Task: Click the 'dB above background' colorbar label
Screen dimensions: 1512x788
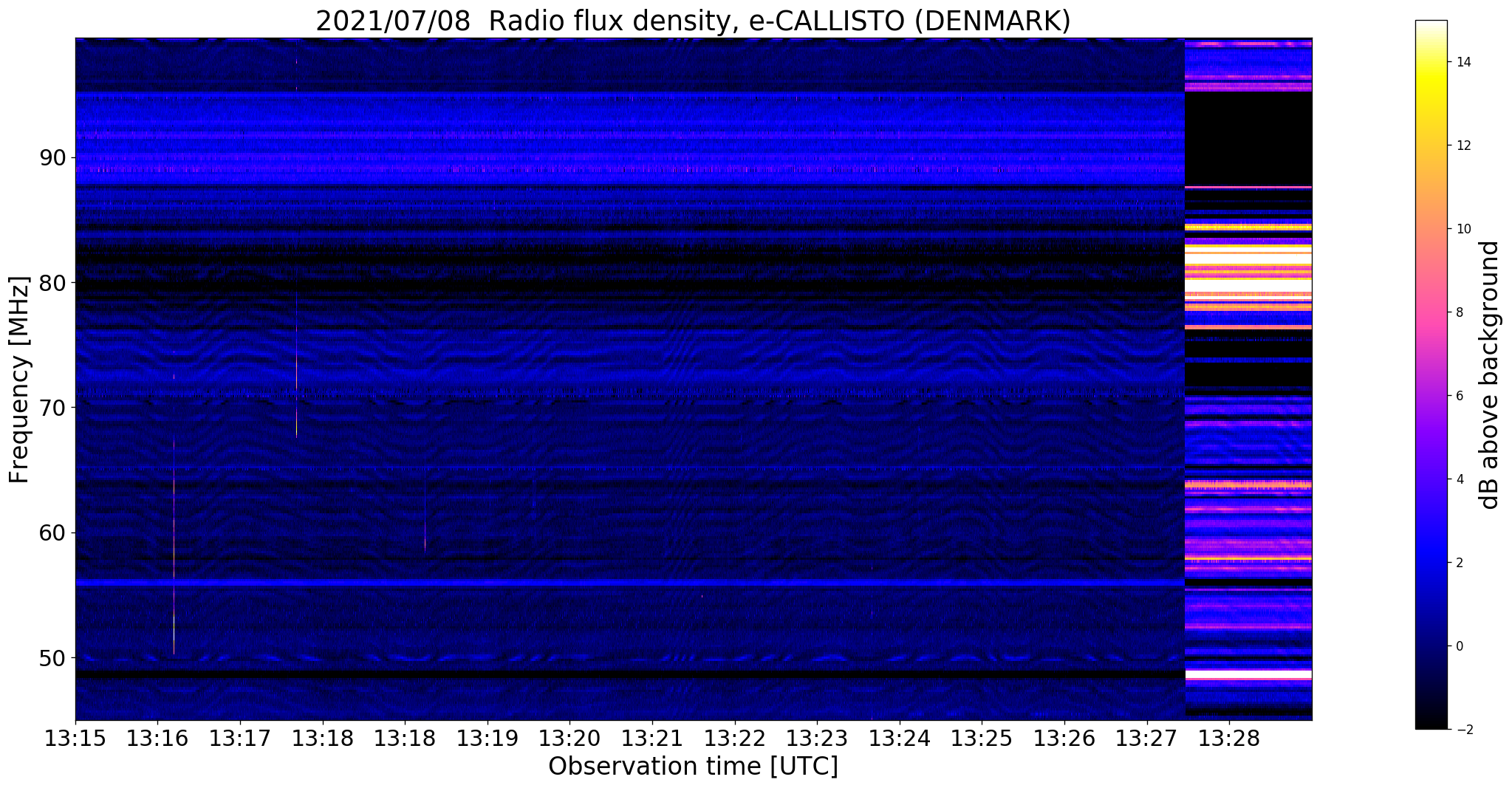Action: pyautogui.click(x=1490, y=375)
